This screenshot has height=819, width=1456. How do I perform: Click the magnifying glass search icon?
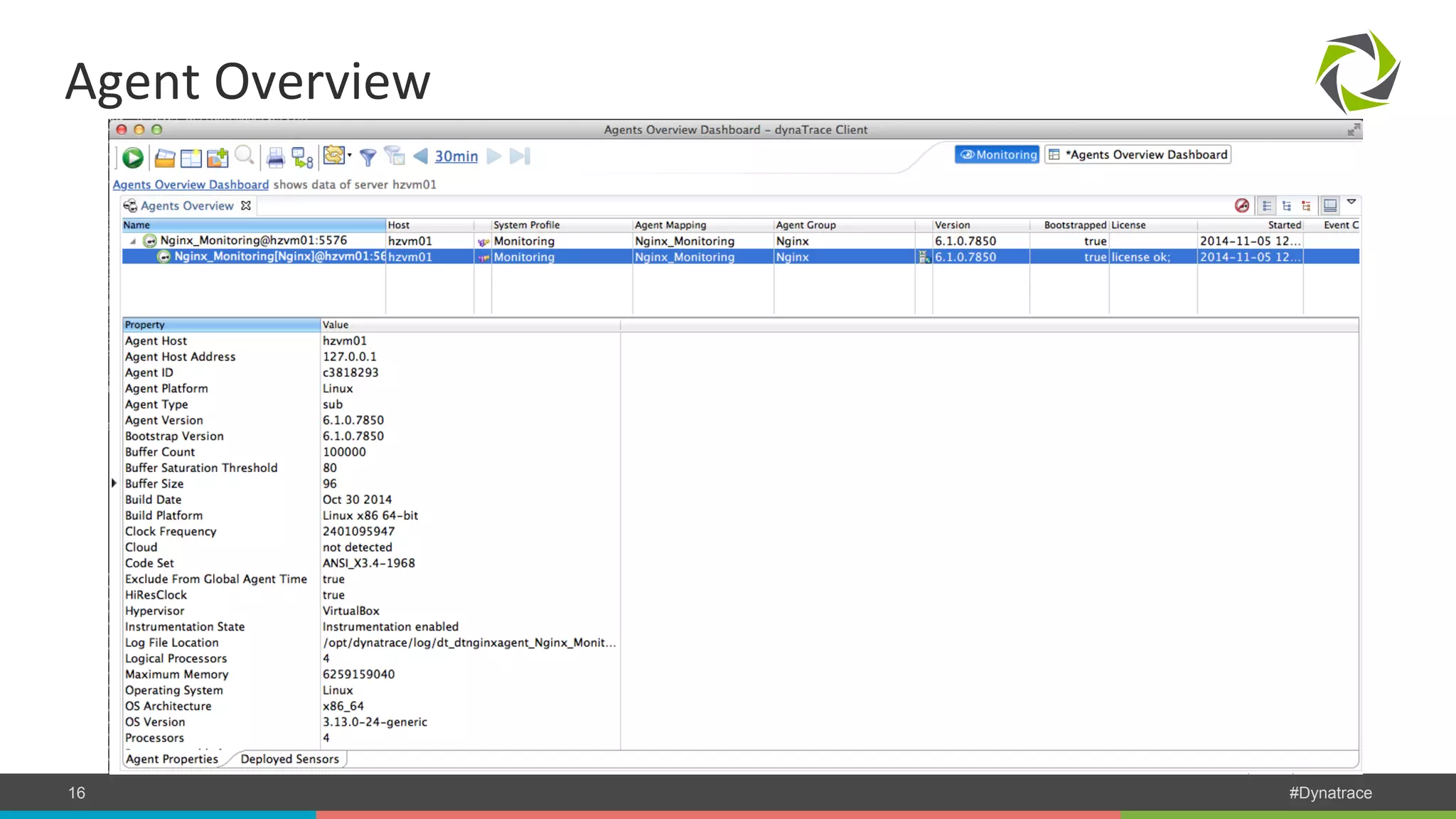245,156
